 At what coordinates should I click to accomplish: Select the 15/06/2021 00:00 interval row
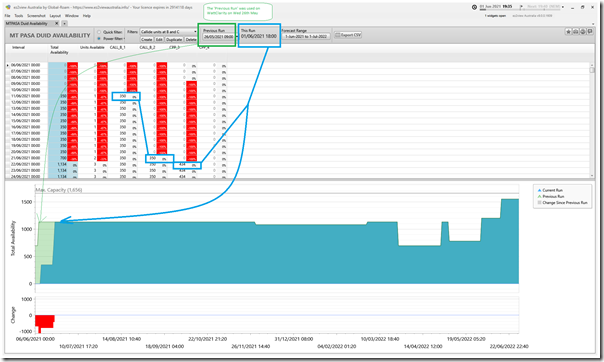(25, 121)
